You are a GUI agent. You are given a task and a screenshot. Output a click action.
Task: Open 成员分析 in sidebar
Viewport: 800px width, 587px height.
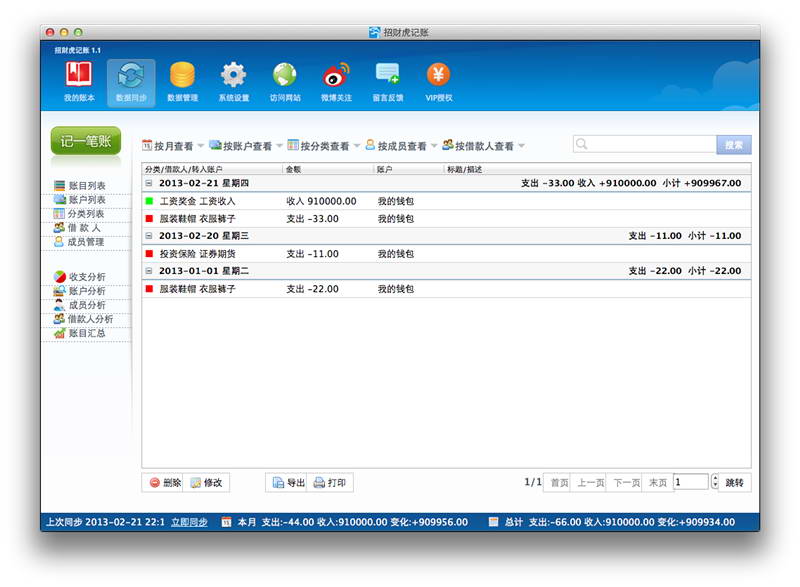click(x=80, y=305)
